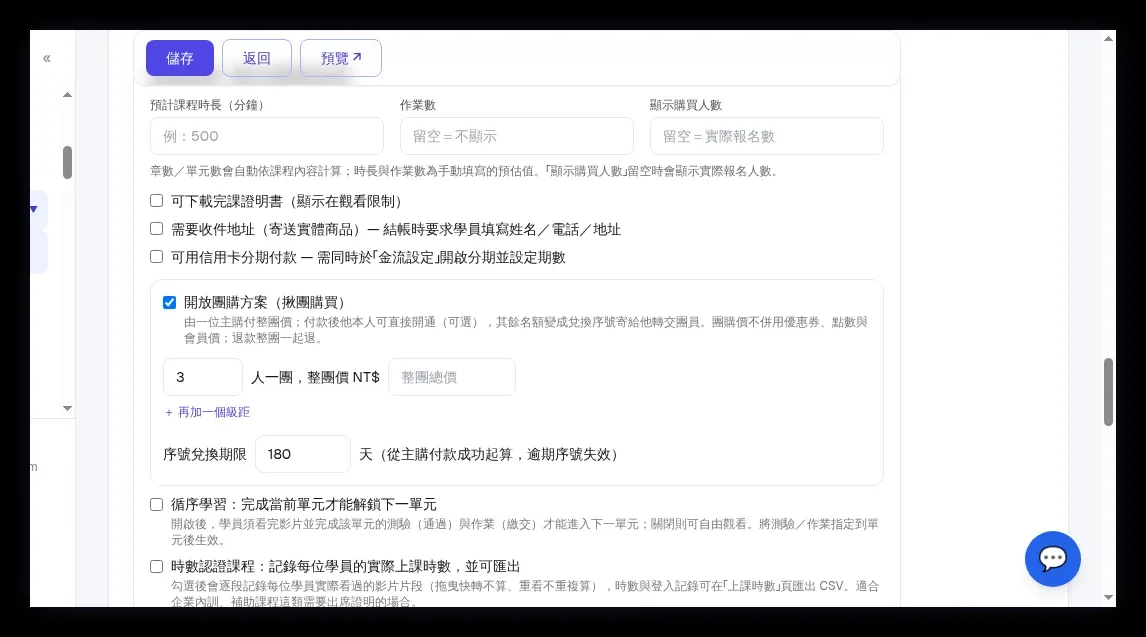Focus the 顯示購買人數 input field

[x=767, y=136]
